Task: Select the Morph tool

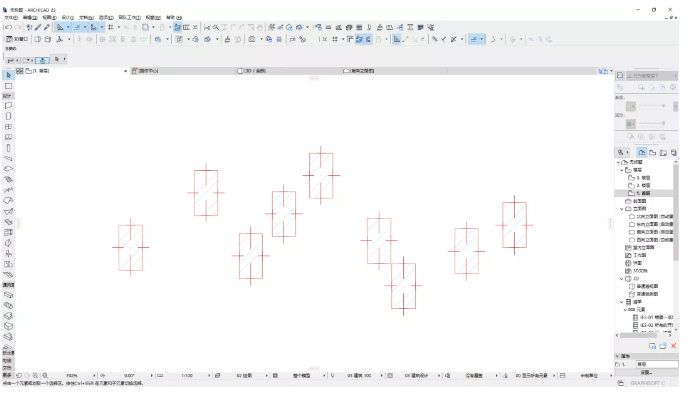Action: (8, 243)
